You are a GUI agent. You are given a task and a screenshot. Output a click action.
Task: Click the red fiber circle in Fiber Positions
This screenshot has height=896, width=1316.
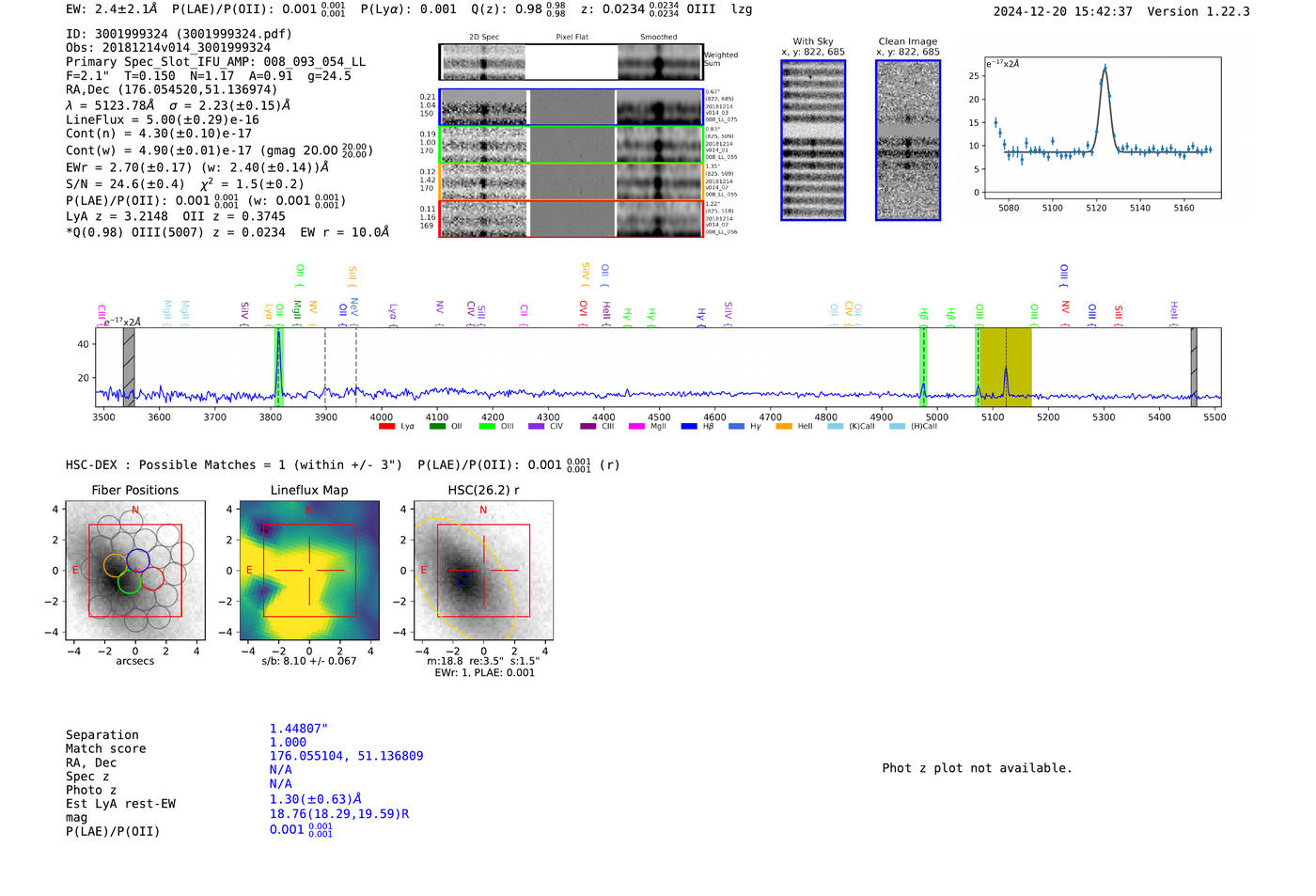coord(153,577)
